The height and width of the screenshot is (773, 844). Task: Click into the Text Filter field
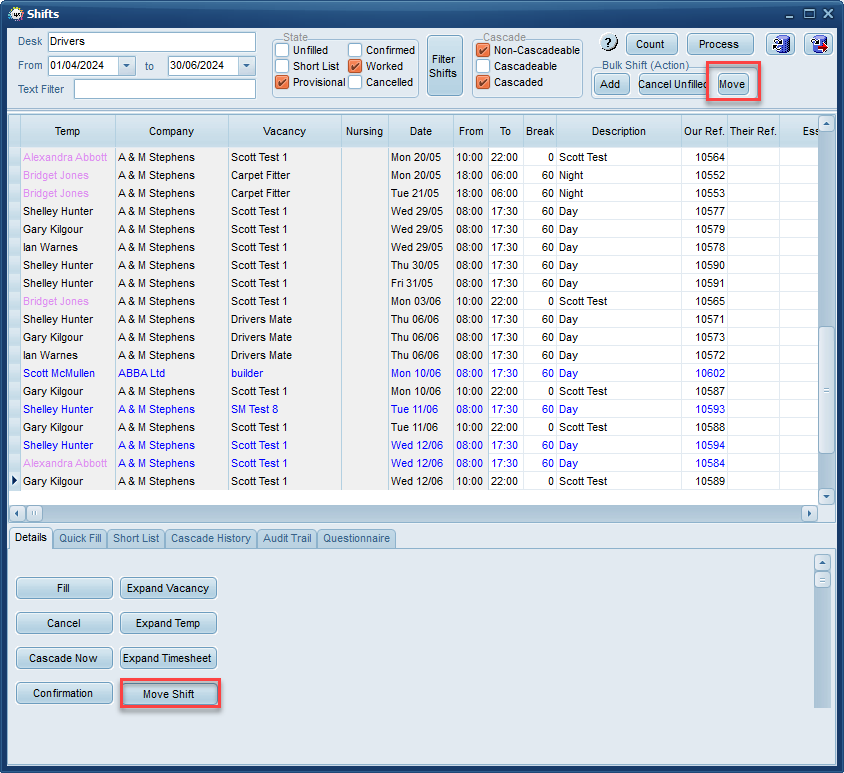[x=165, y=89]
